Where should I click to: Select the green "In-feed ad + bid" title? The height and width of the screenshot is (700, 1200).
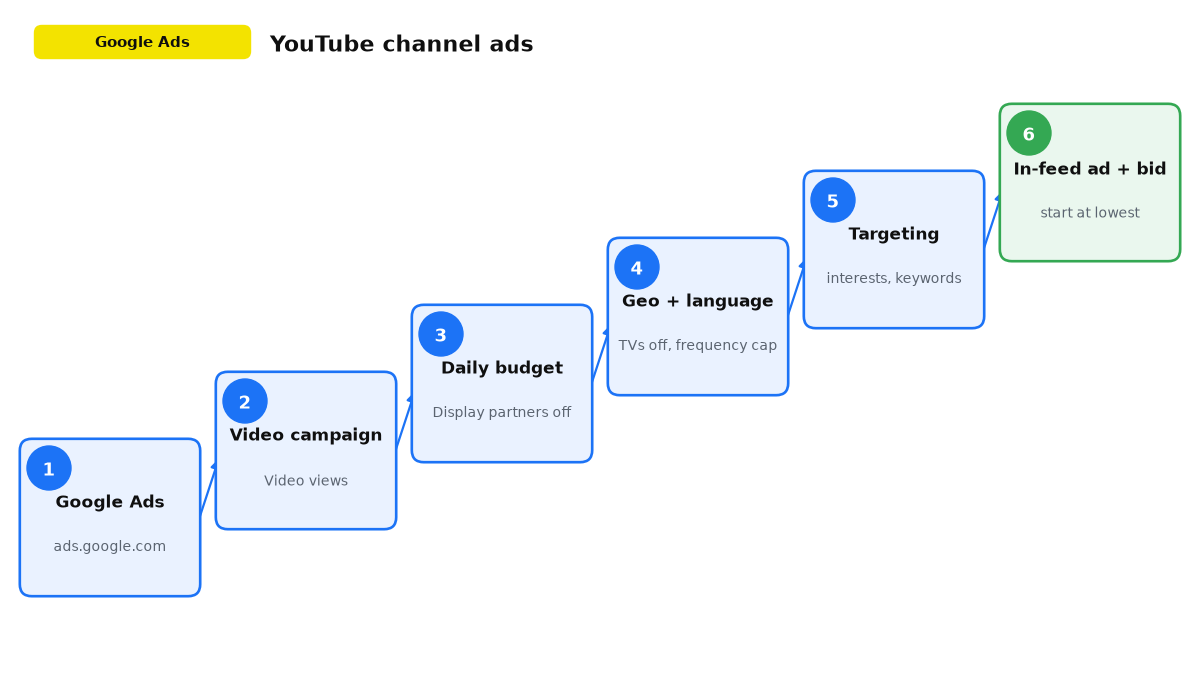pos(1090,169)
